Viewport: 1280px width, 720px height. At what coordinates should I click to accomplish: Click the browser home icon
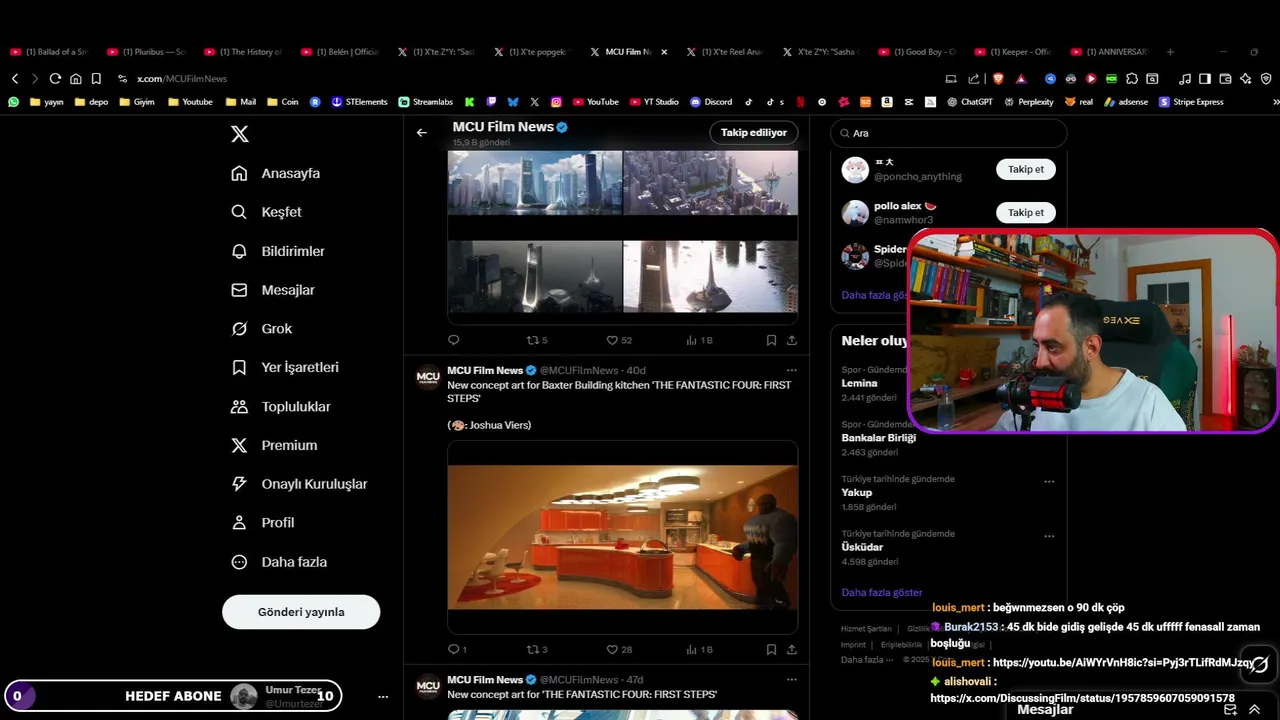click(75, 78)
